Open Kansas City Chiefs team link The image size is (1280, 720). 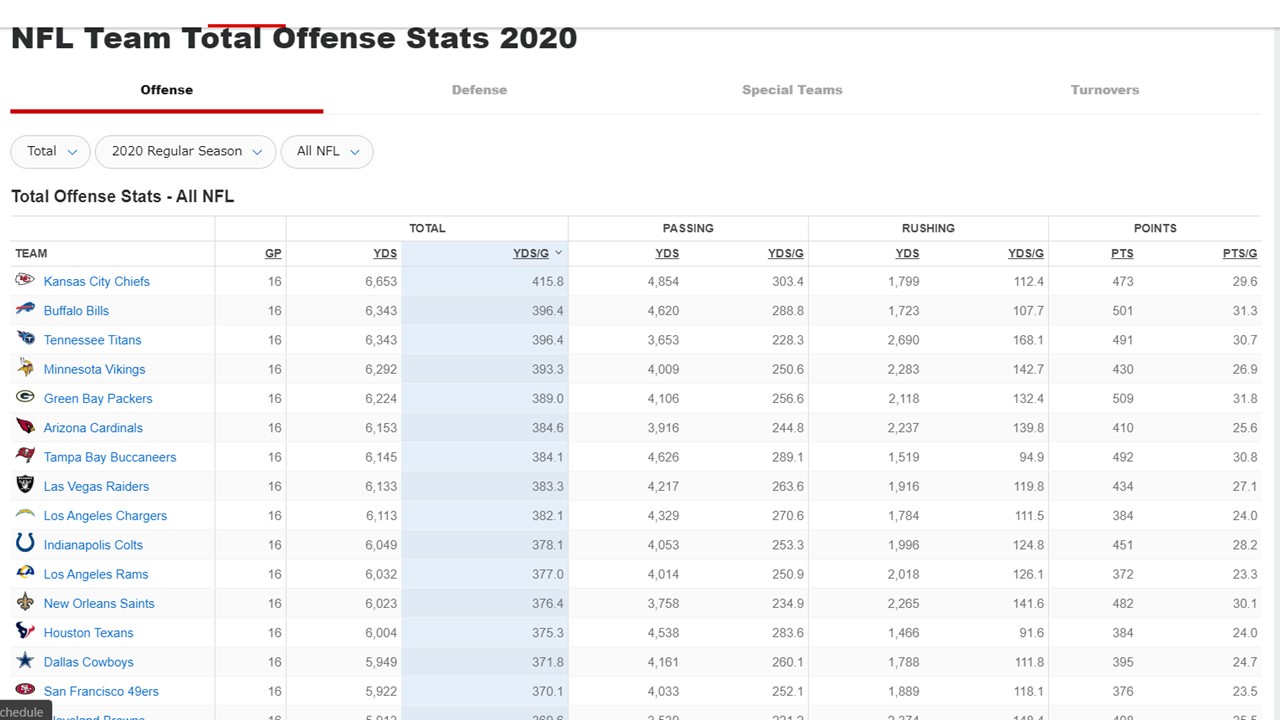[96, 281]
